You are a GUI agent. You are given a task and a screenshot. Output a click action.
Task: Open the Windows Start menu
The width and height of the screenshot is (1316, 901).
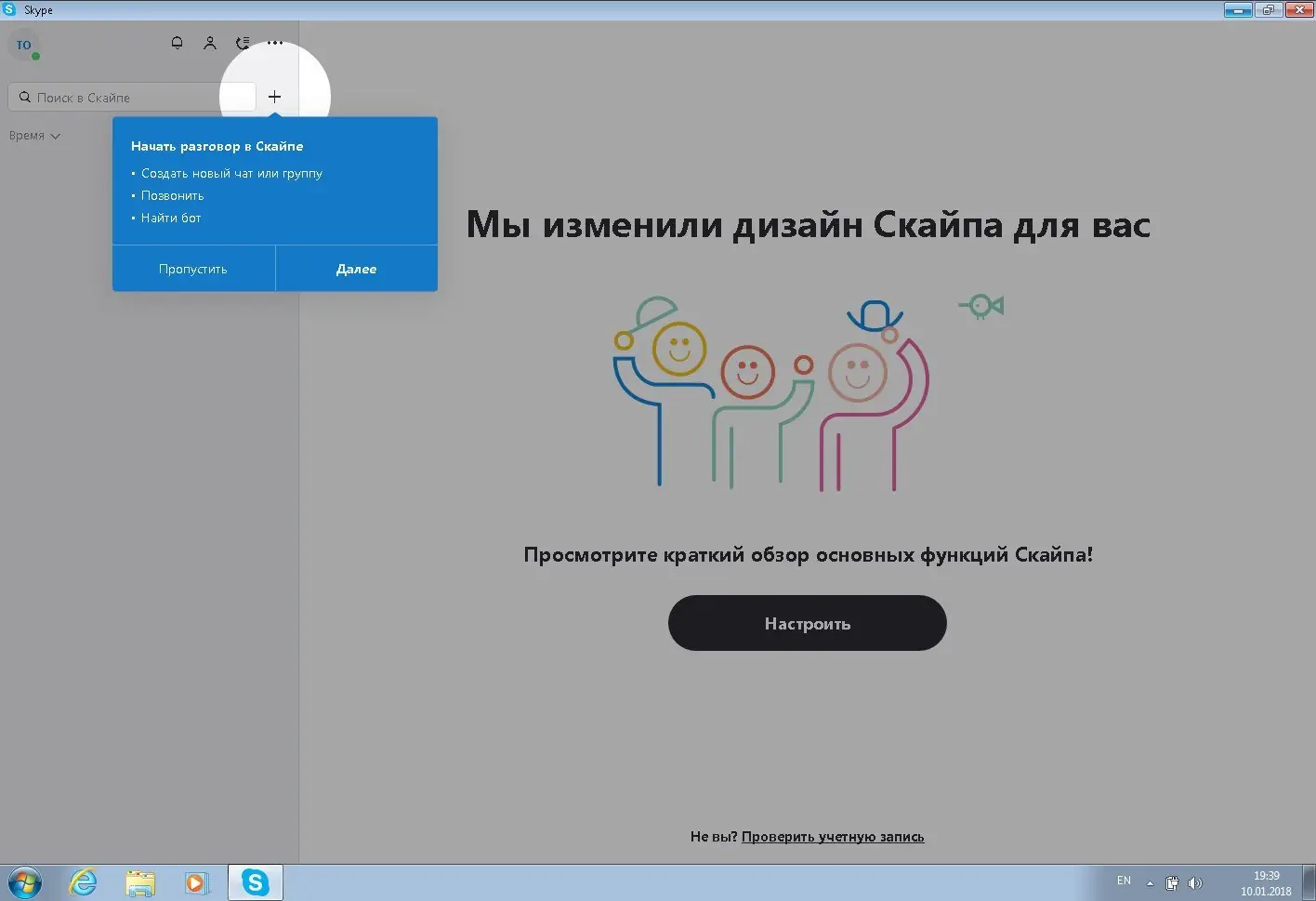[23, 881]
